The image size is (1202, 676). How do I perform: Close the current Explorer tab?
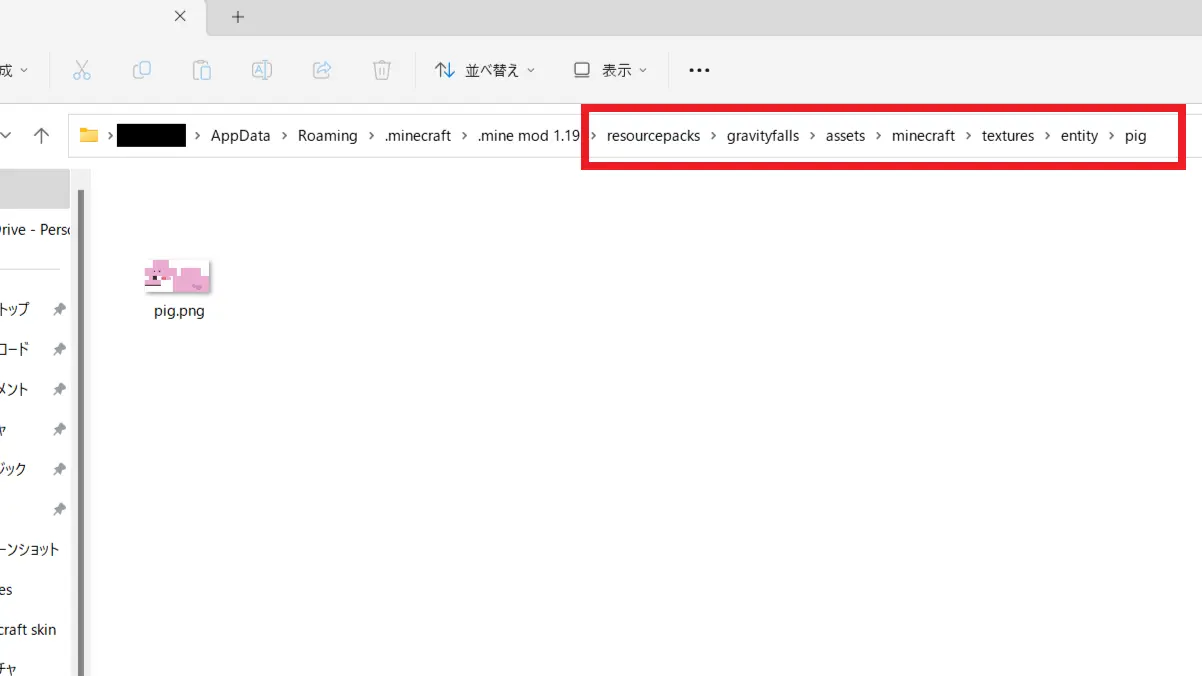click(180, 17)
